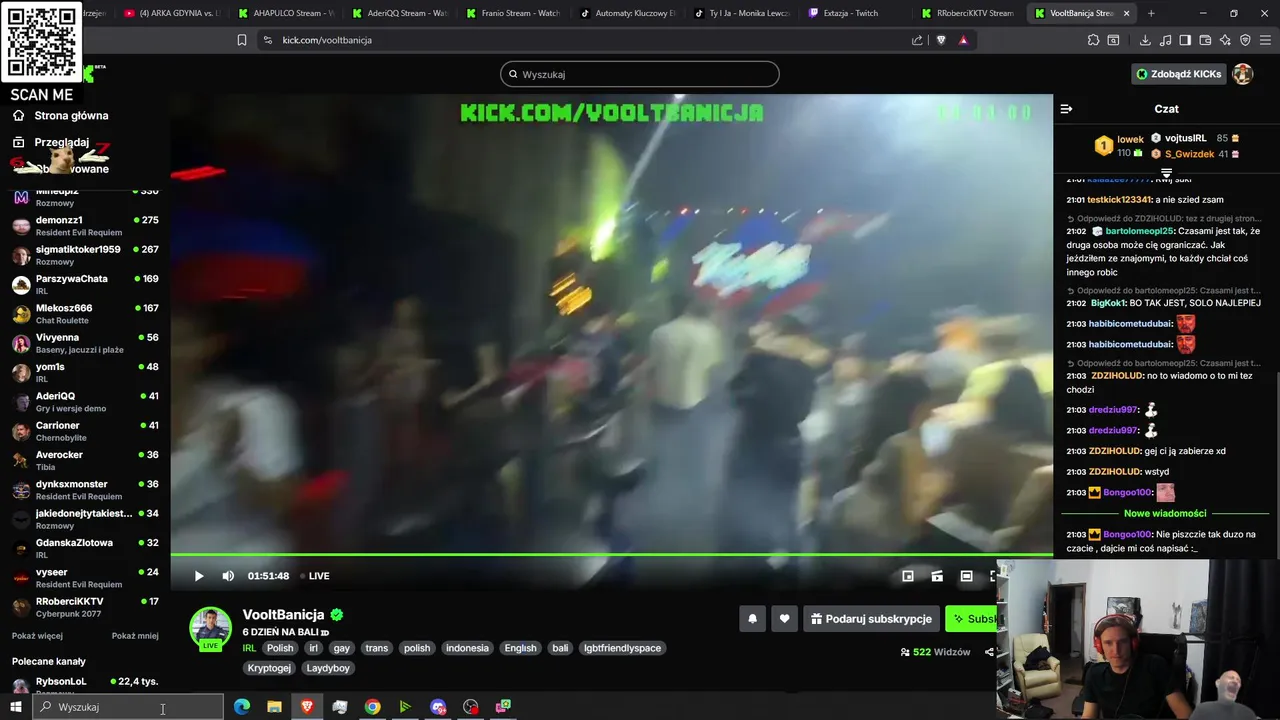This screenshot has height=720, width=1280.
Task: Open Mlekosz666 channel in sidebar
Action: click(85, 314)
